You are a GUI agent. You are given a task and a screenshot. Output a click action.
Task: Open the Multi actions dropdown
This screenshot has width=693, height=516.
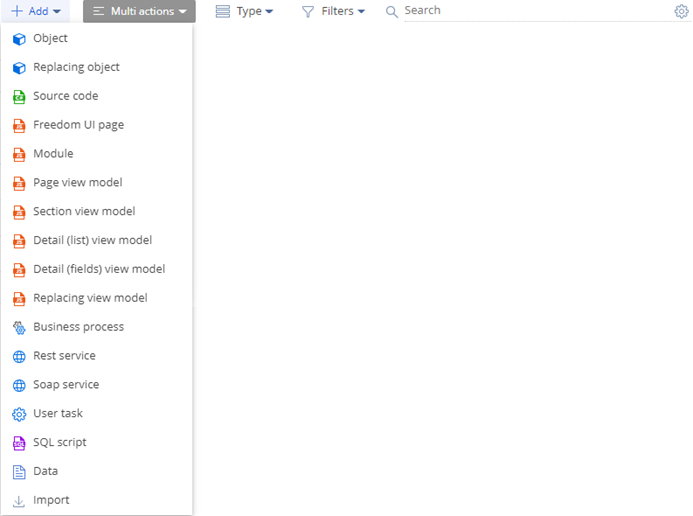point(139,11)
